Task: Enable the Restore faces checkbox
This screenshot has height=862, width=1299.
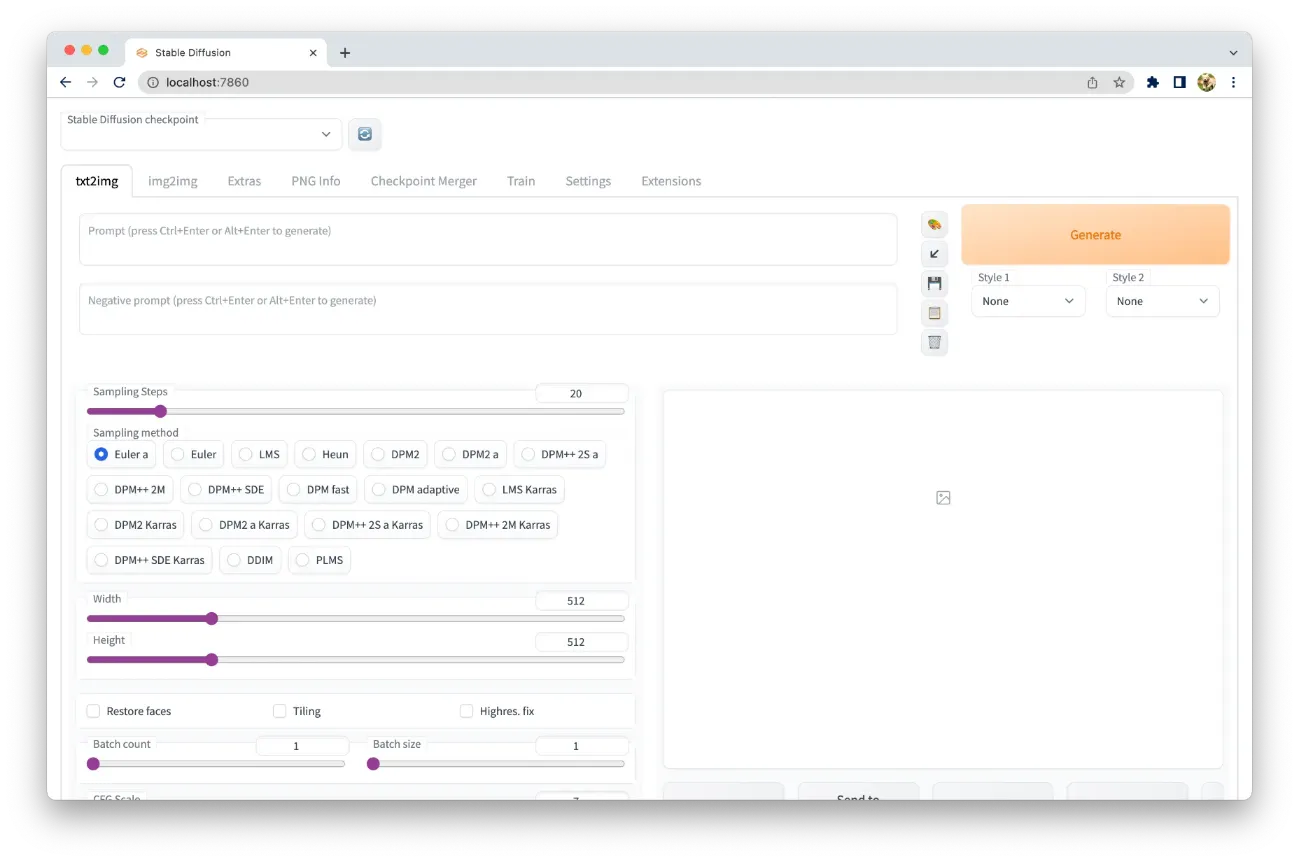Action: pyautogui.click(x=94, y=711)
